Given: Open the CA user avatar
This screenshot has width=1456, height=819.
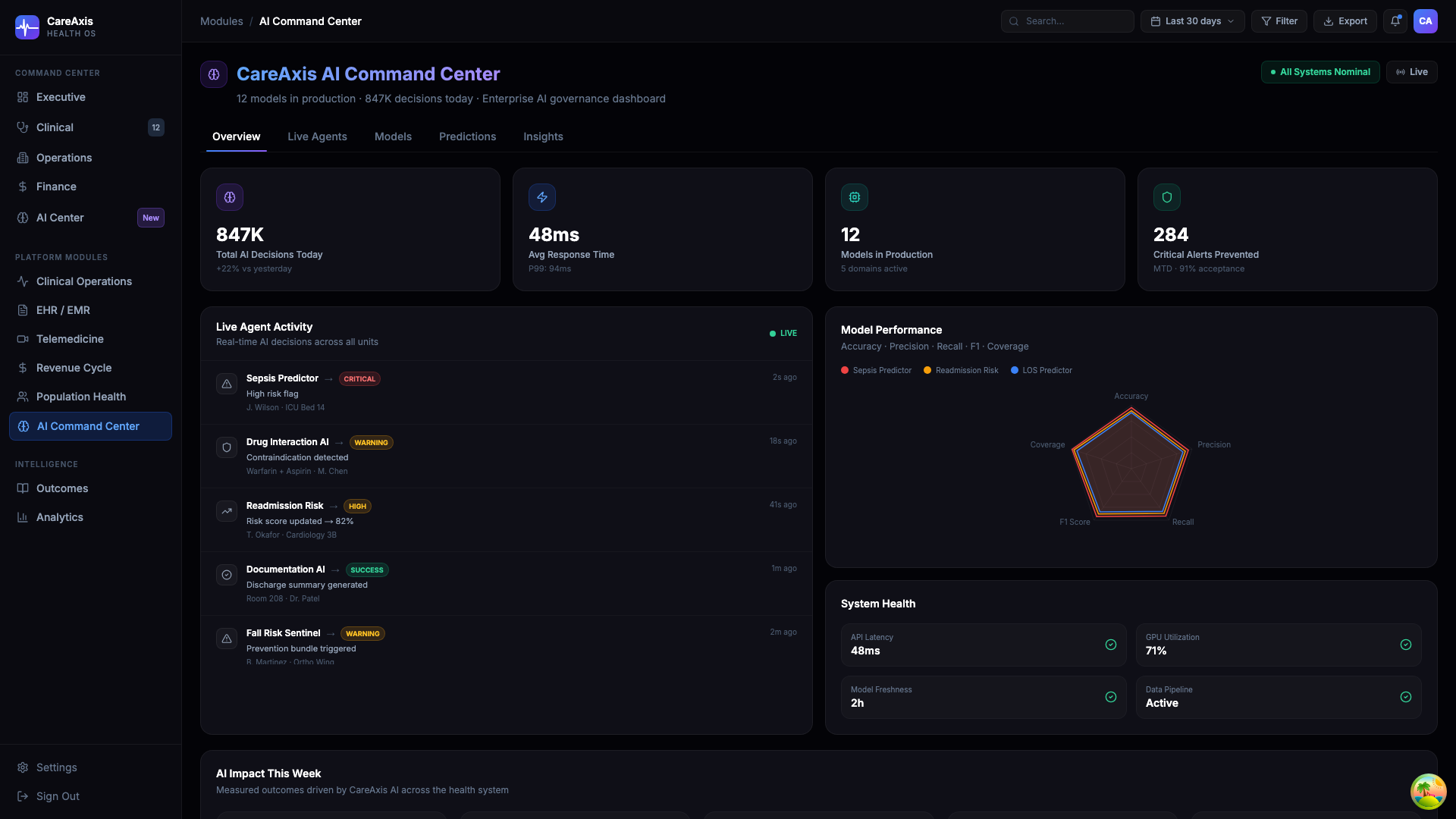Looking at the screenshot, I should (x=1426, y=21).
